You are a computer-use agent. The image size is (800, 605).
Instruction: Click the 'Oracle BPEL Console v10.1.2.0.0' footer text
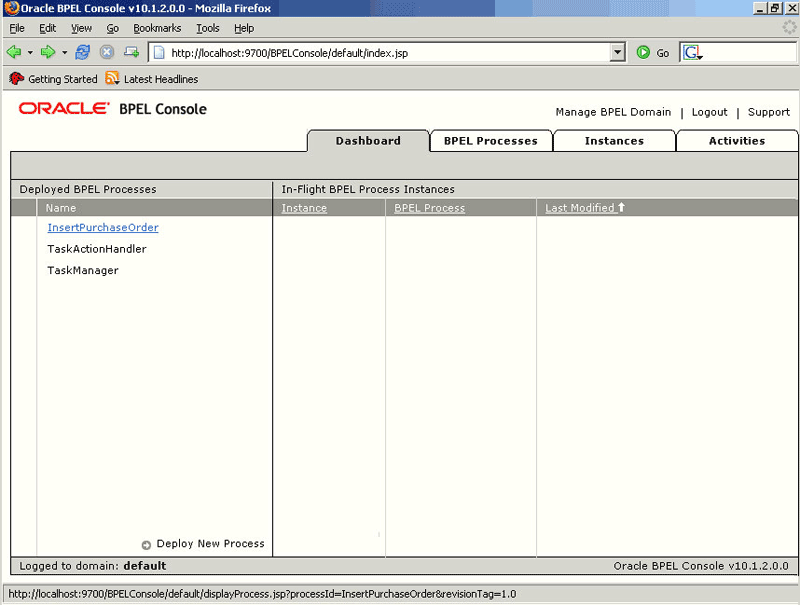[x=701, y=566]
